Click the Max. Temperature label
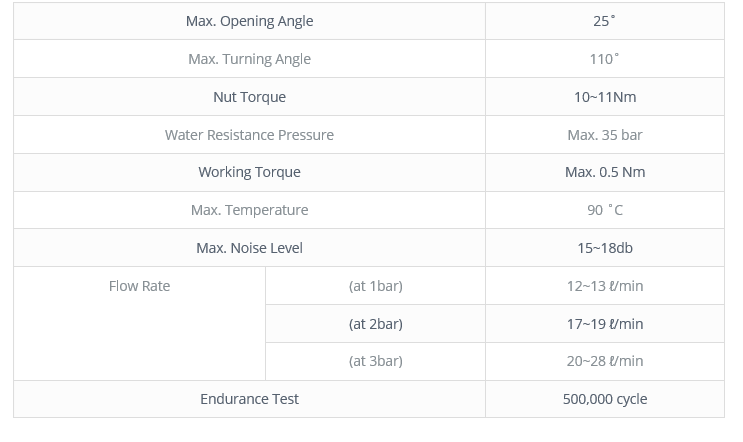The image size is (743, 442). coord(249,210)
